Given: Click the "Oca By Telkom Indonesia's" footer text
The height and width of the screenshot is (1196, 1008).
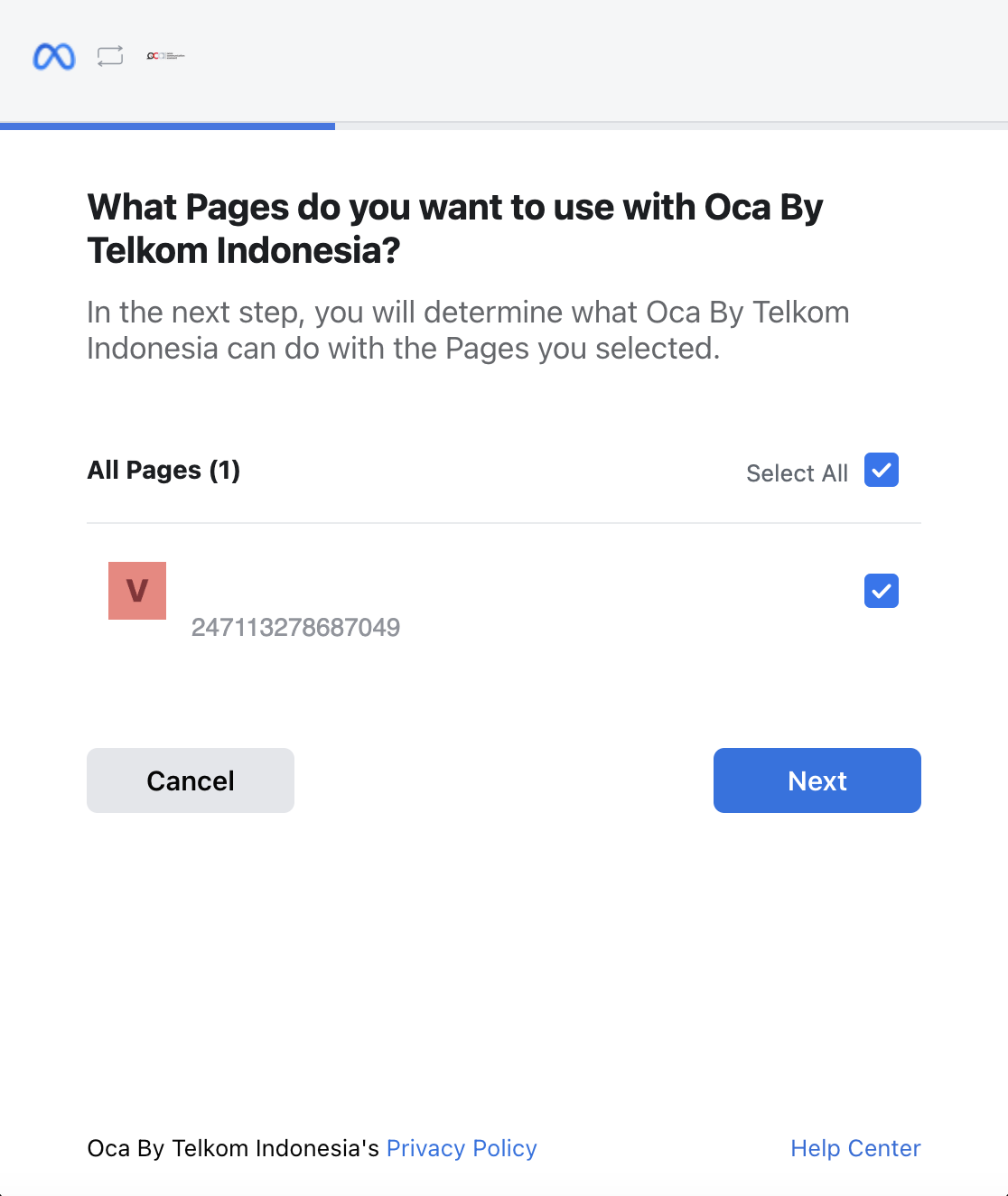Looking at the screenshot, I should pyautogui.click(x=233, y=1148).
